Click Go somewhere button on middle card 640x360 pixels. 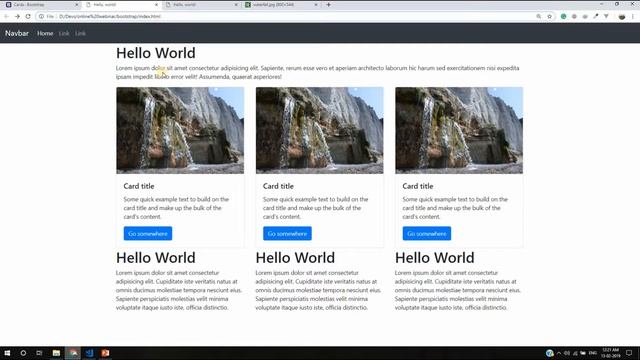coord(287,233)
